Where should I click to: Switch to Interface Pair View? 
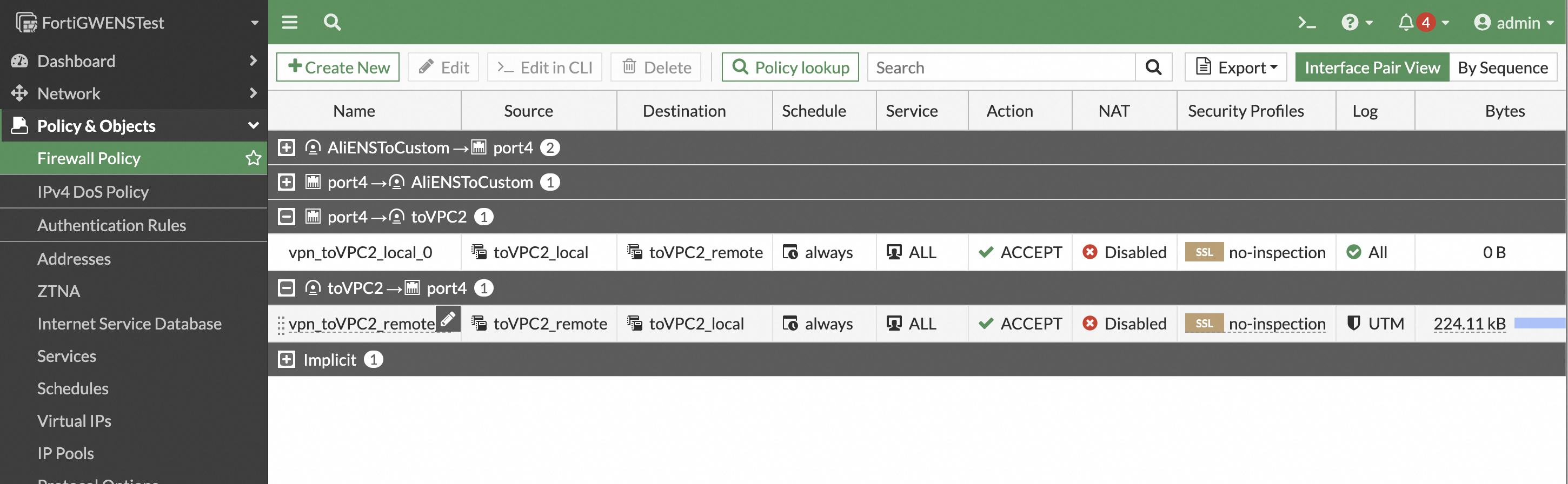[x=1372, y=67]
